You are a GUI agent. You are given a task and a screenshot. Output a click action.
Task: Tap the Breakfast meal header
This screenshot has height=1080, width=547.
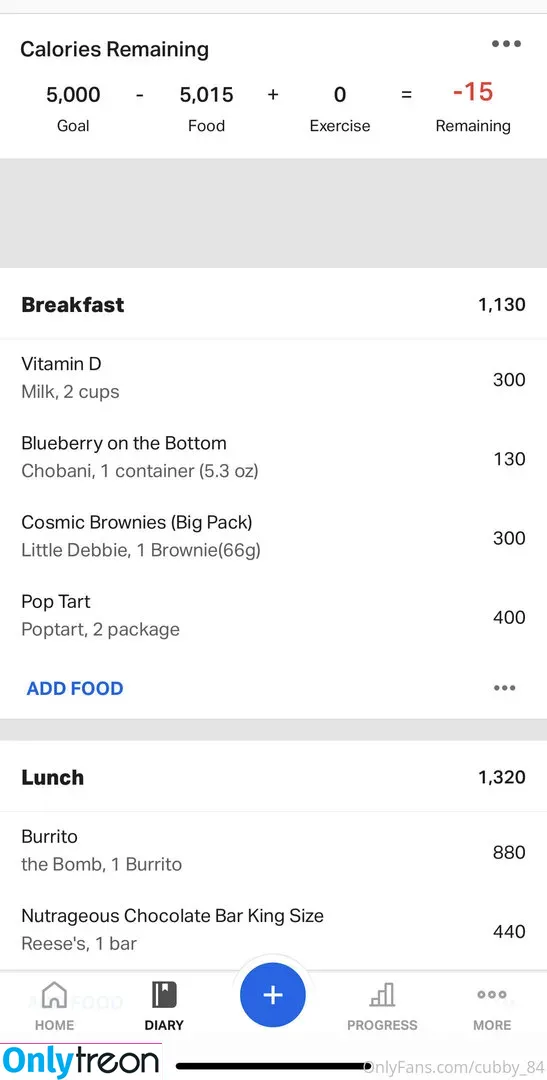pos(274,304)
